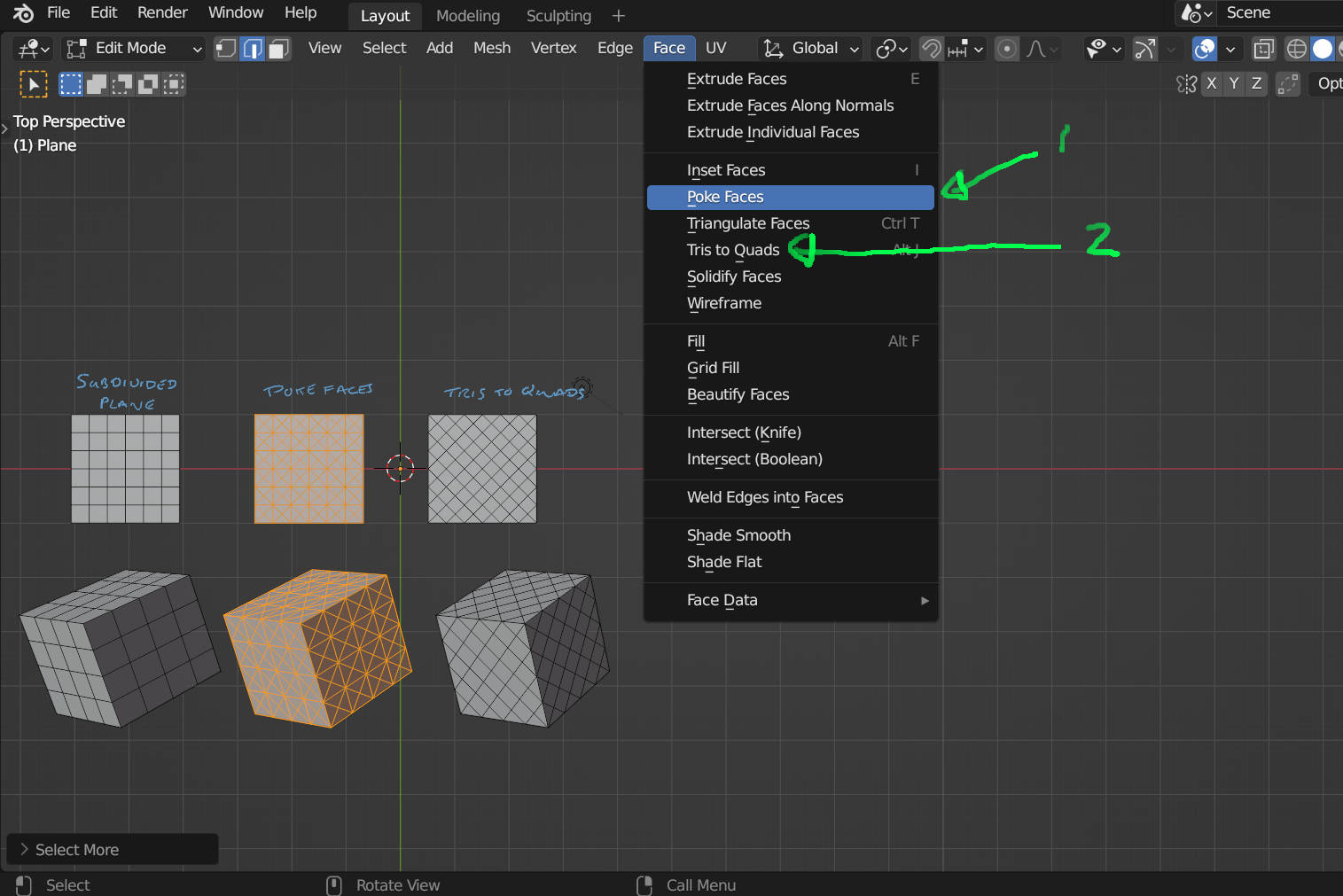Toggle the X-Ray icon
1343x896 pixels.
pyautogui.click(x=1264, y=48)
